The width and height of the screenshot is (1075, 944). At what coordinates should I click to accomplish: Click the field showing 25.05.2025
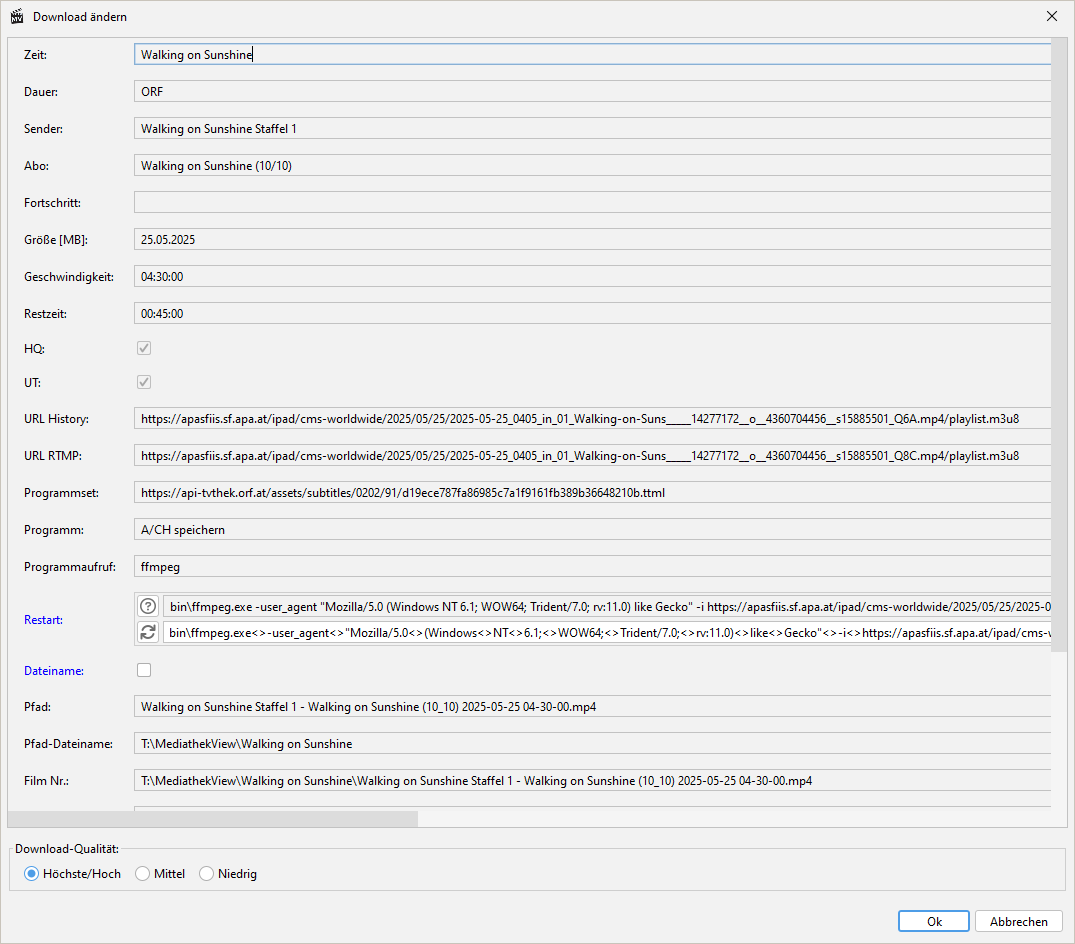[x=592, y=240]
